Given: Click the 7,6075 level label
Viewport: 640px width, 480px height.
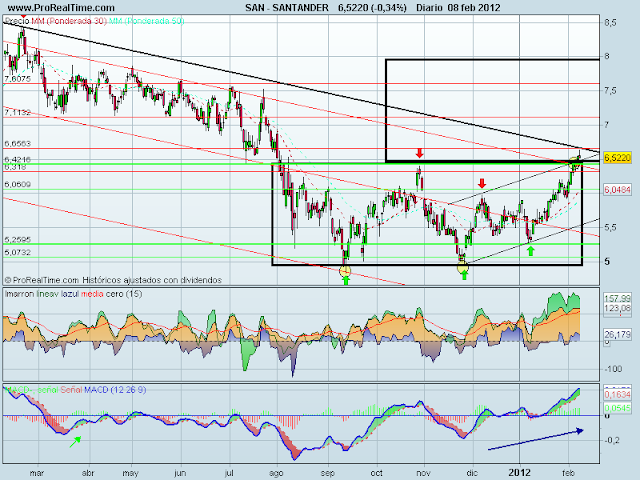Looking at the screenshot, I should (18, 78).
